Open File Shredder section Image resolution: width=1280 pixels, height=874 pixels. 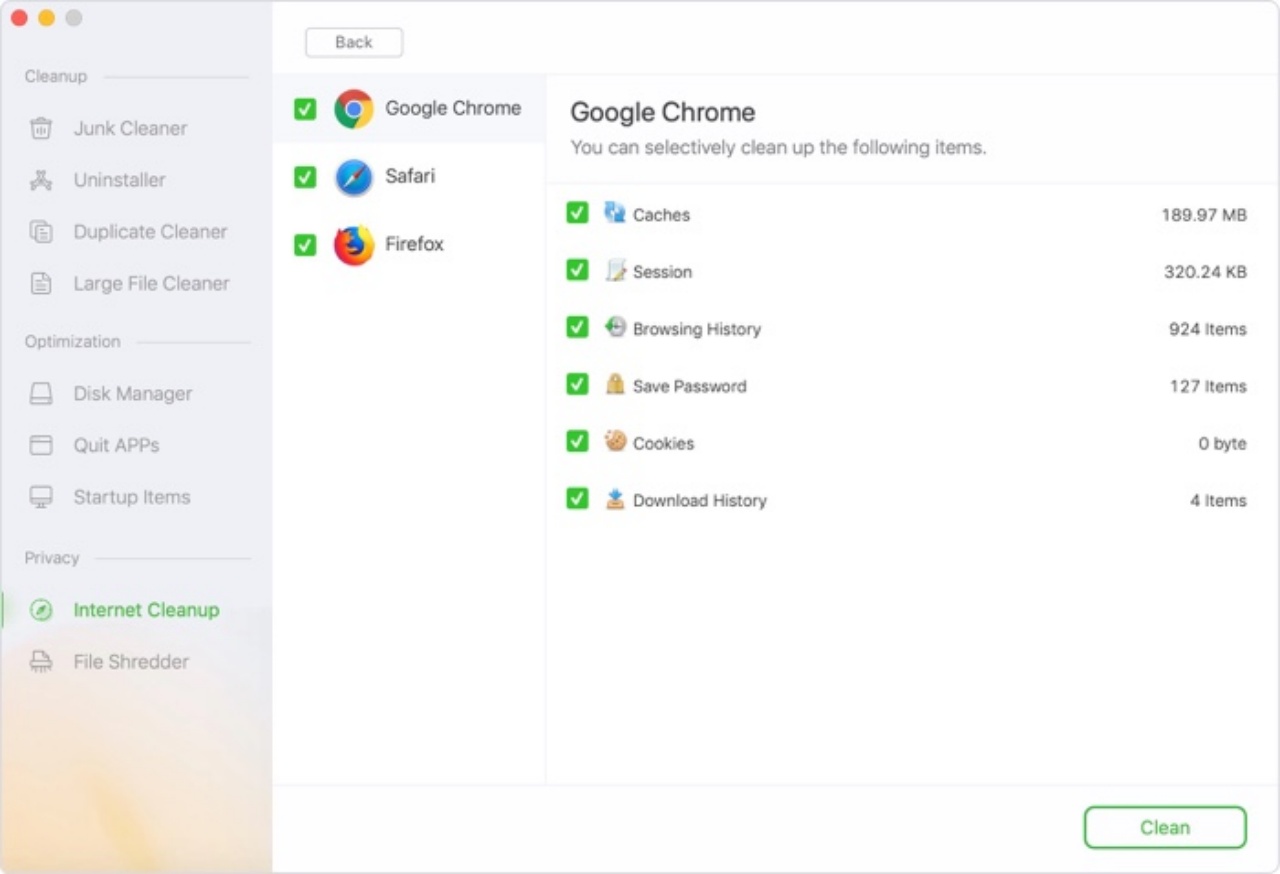tap(131, 662)
